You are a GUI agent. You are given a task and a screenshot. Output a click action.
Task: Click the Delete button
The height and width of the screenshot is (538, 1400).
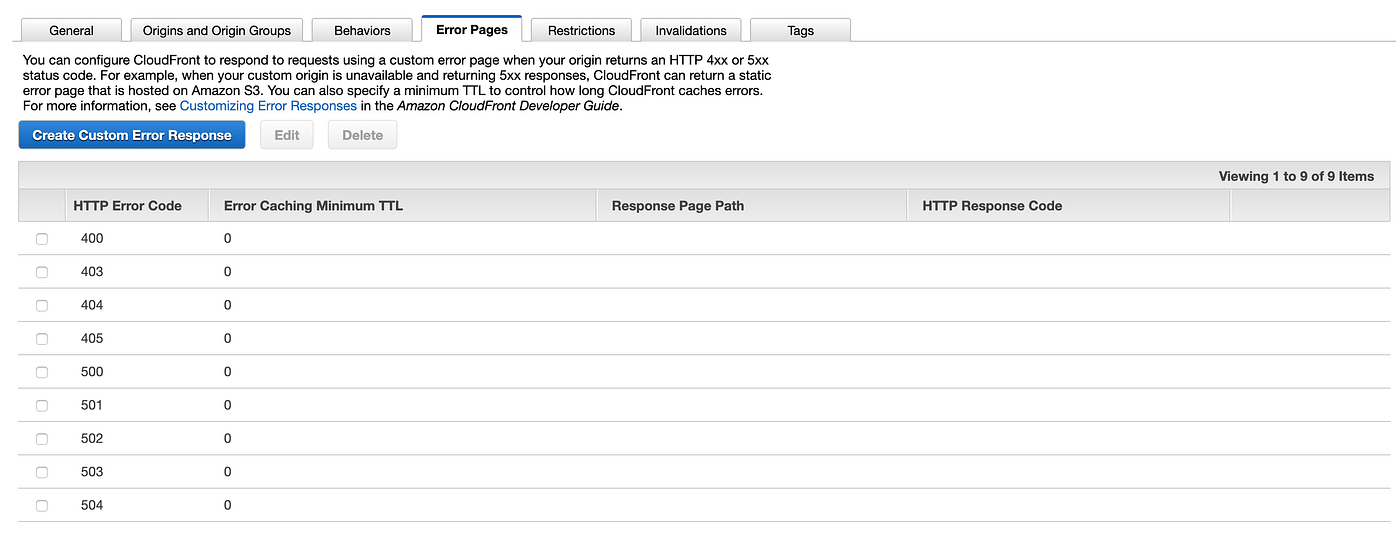click(362, 135)
